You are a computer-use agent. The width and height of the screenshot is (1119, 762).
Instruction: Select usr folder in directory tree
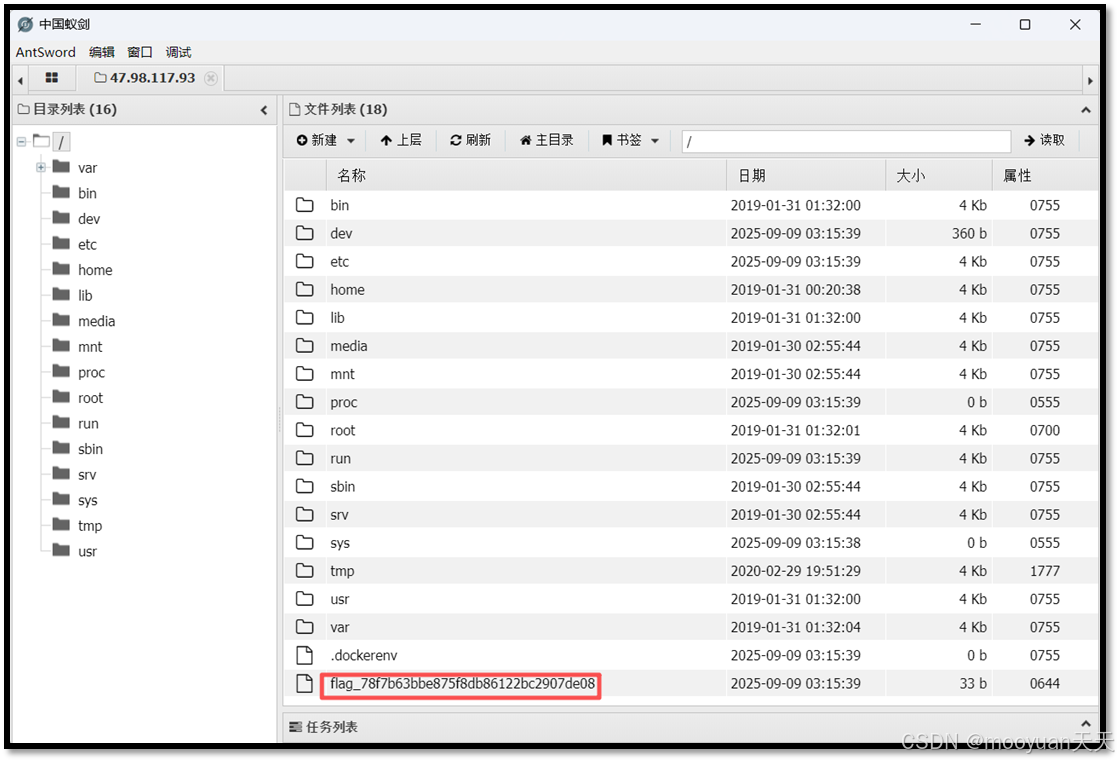(87, 552)
